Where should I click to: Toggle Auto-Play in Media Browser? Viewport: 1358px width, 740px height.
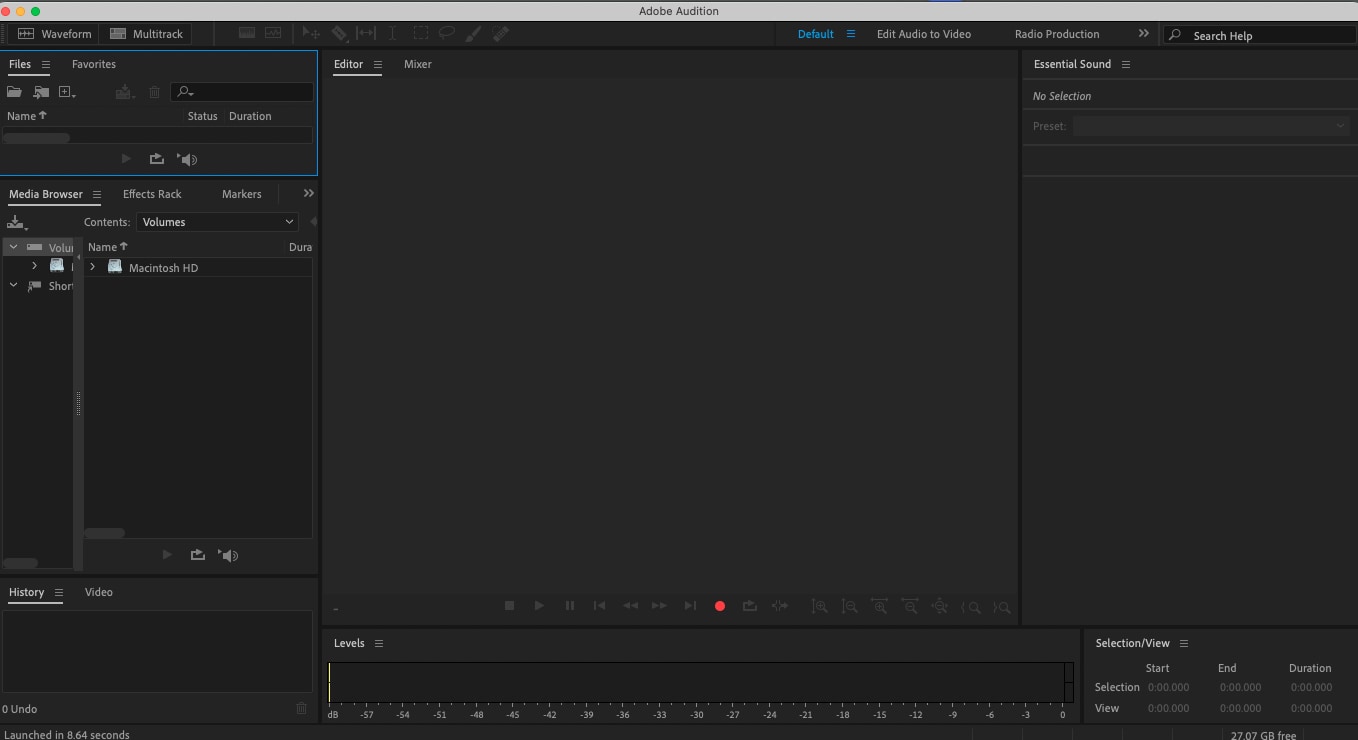tap(229, 555)
